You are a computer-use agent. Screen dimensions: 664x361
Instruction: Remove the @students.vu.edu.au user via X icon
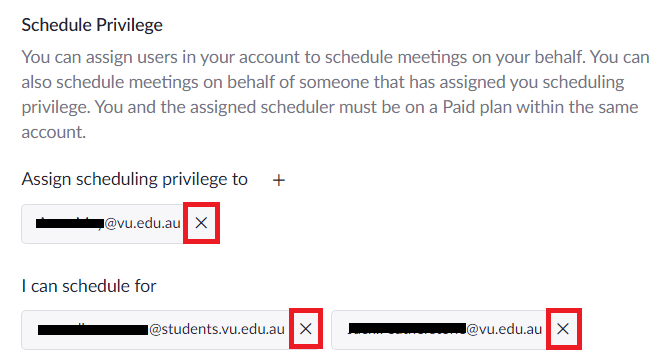click(306, 329)
